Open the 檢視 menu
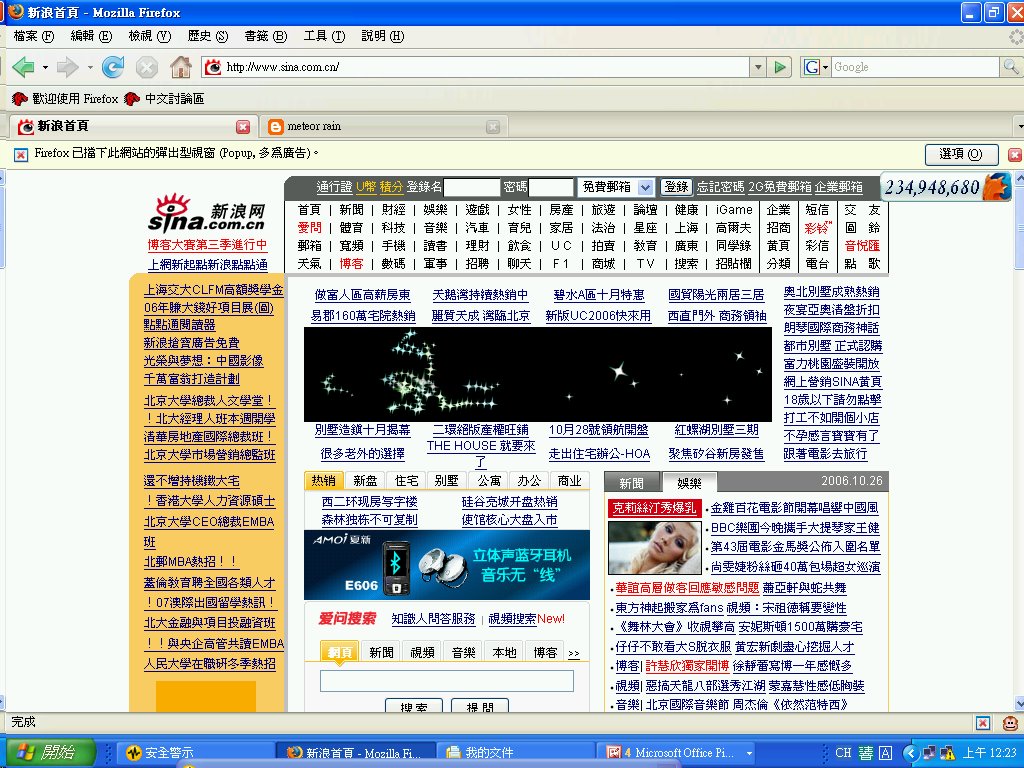 click(x=149, y=36)
